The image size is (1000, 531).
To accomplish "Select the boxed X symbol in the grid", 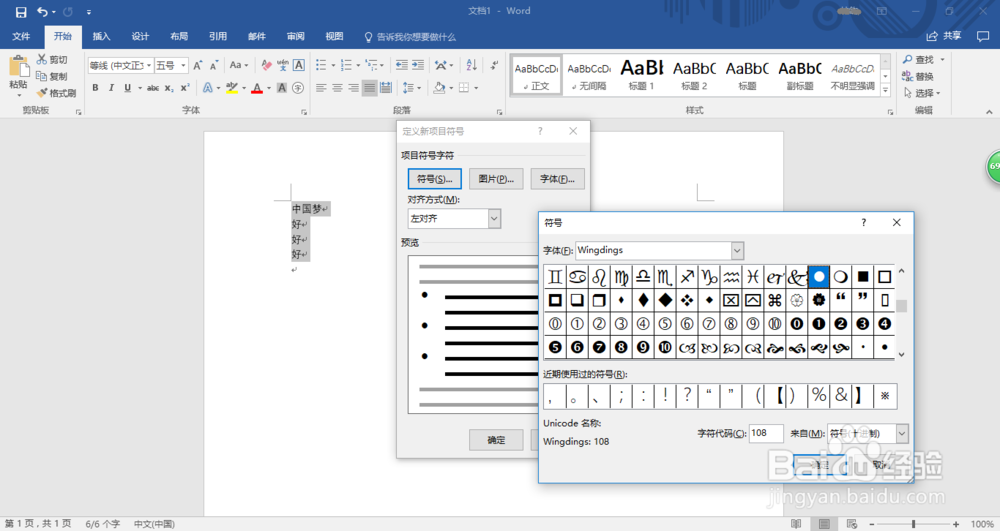I will coord(731,300).
